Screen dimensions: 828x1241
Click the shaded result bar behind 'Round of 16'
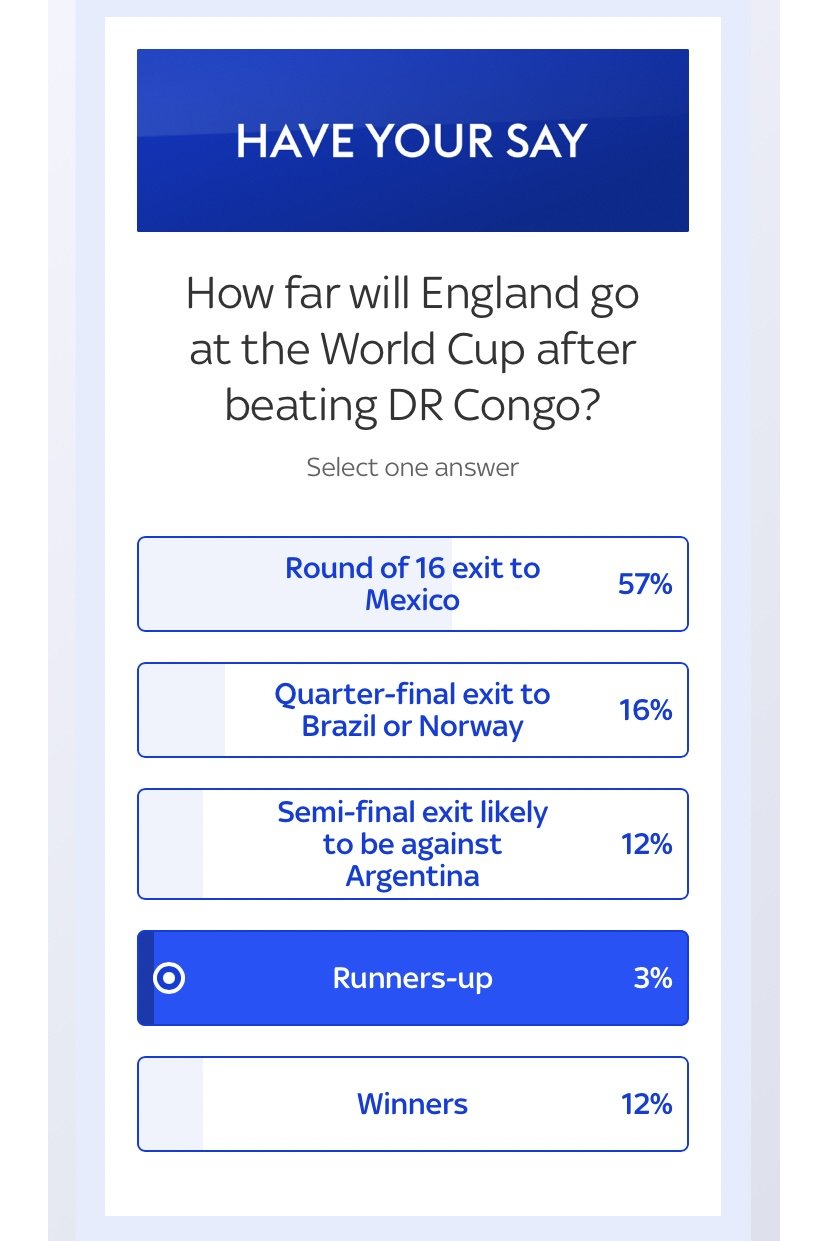coord(295,584)
